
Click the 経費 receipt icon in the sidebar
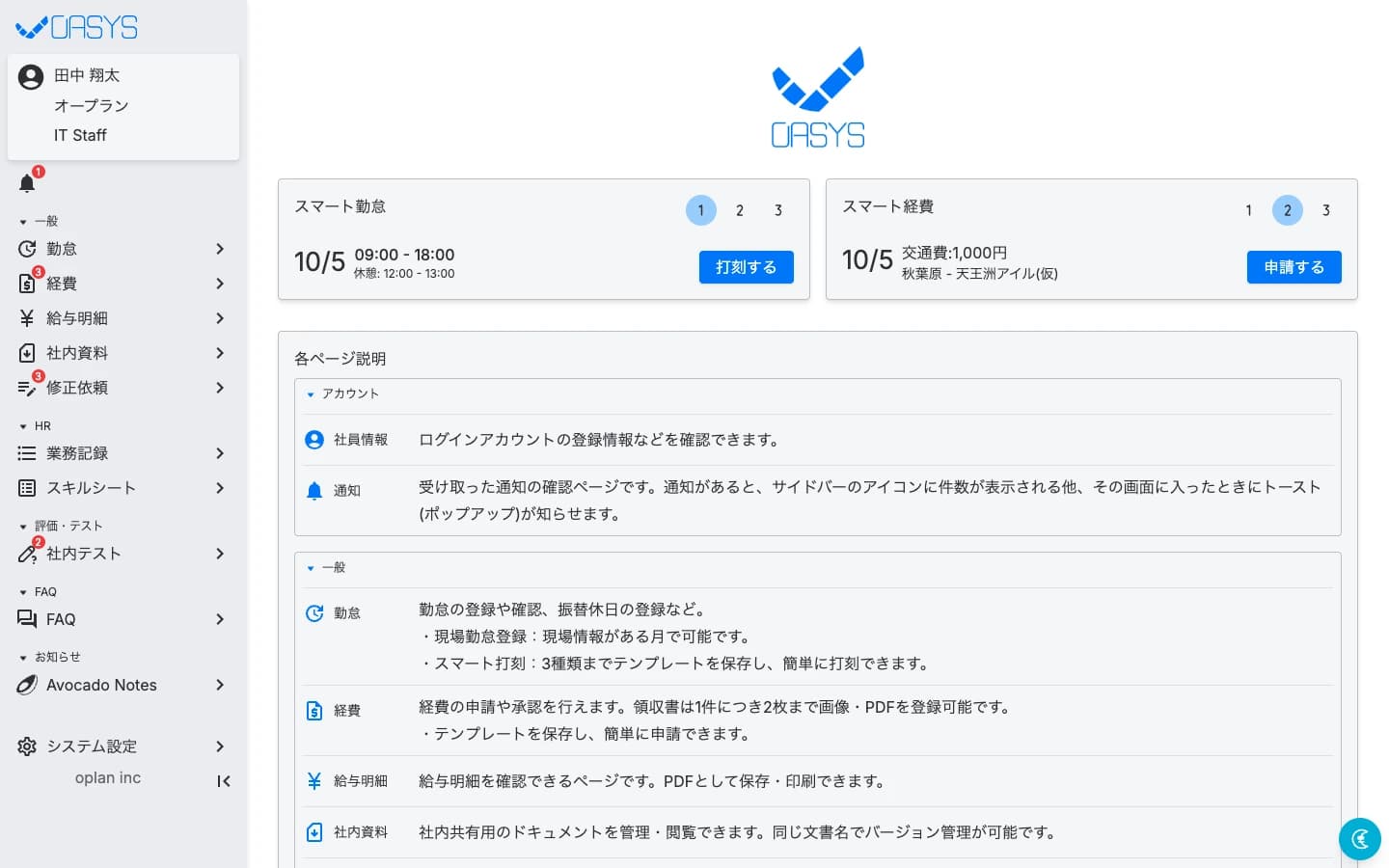click(27, 284)
